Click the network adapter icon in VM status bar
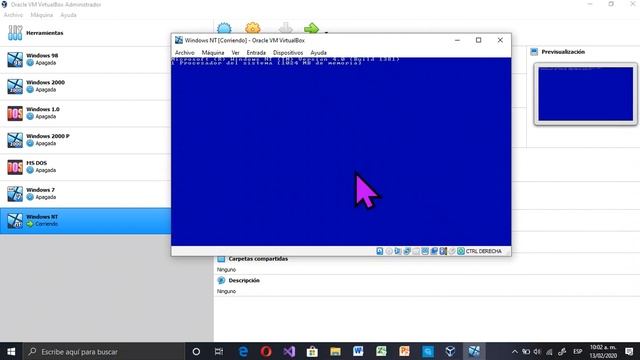 pos(407,251)
